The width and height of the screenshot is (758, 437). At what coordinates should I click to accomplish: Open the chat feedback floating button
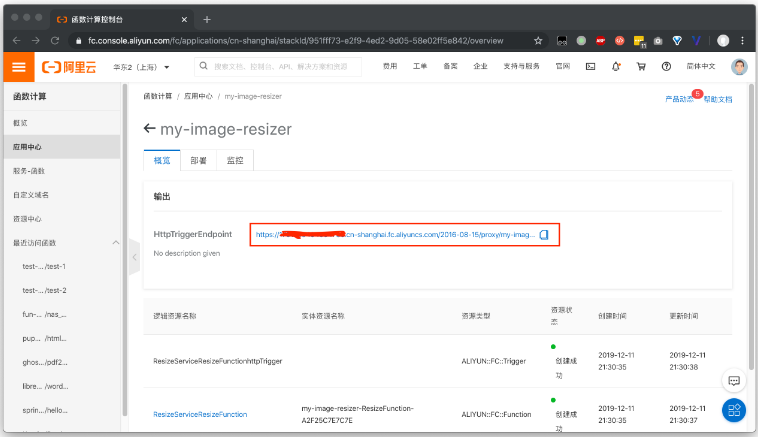point(734,381)
